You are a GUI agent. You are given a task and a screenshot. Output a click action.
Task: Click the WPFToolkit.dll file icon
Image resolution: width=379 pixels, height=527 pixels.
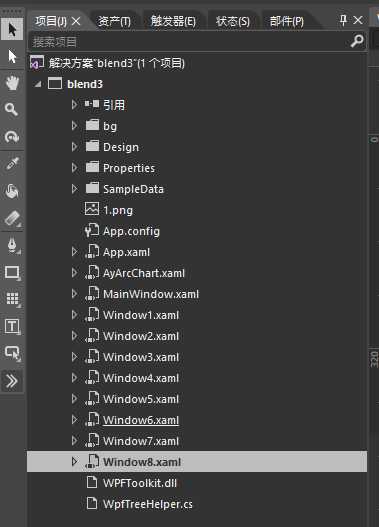[x=92, y=483]
